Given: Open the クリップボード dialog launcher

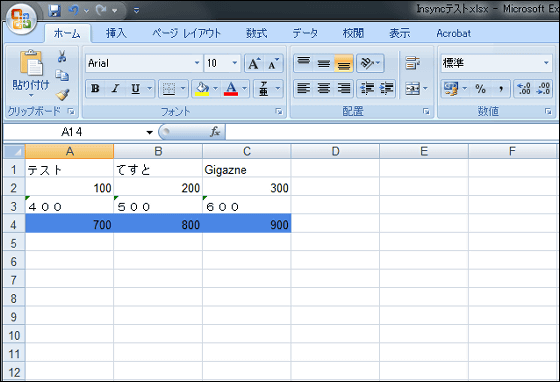Looking at the screenshot, I should [71, 112].
